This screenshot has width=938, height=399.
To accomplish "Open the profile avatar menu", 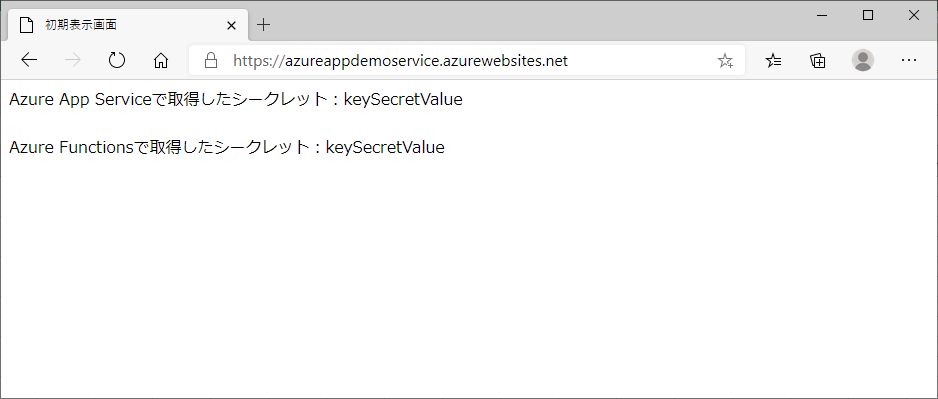I will [863, 60].
